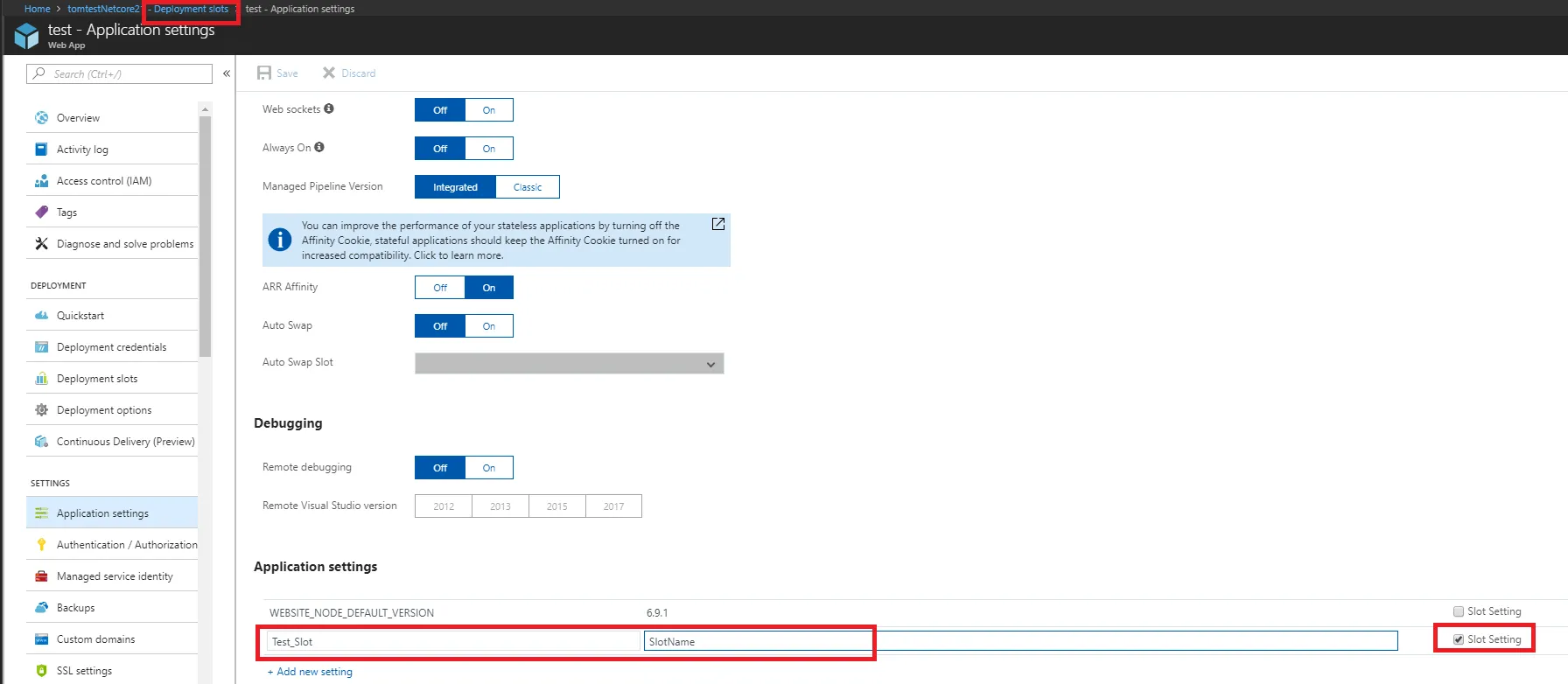1568x684 pixels.
Task: Click the SlotName setting value field
Action: coord(1021,641)
